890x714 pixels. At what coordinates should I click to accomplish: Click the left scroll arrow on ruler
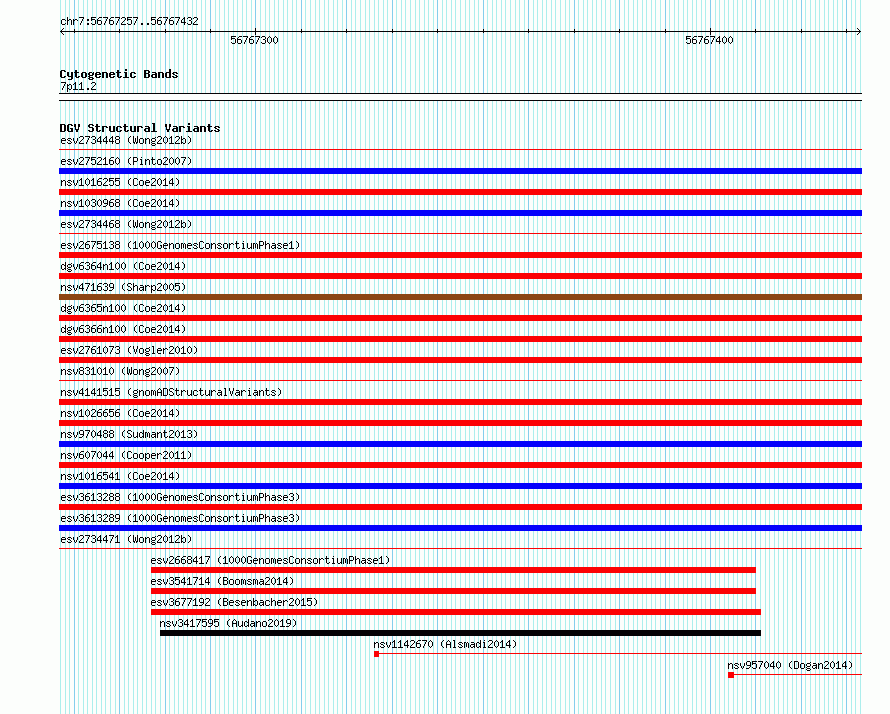[62, 32]
